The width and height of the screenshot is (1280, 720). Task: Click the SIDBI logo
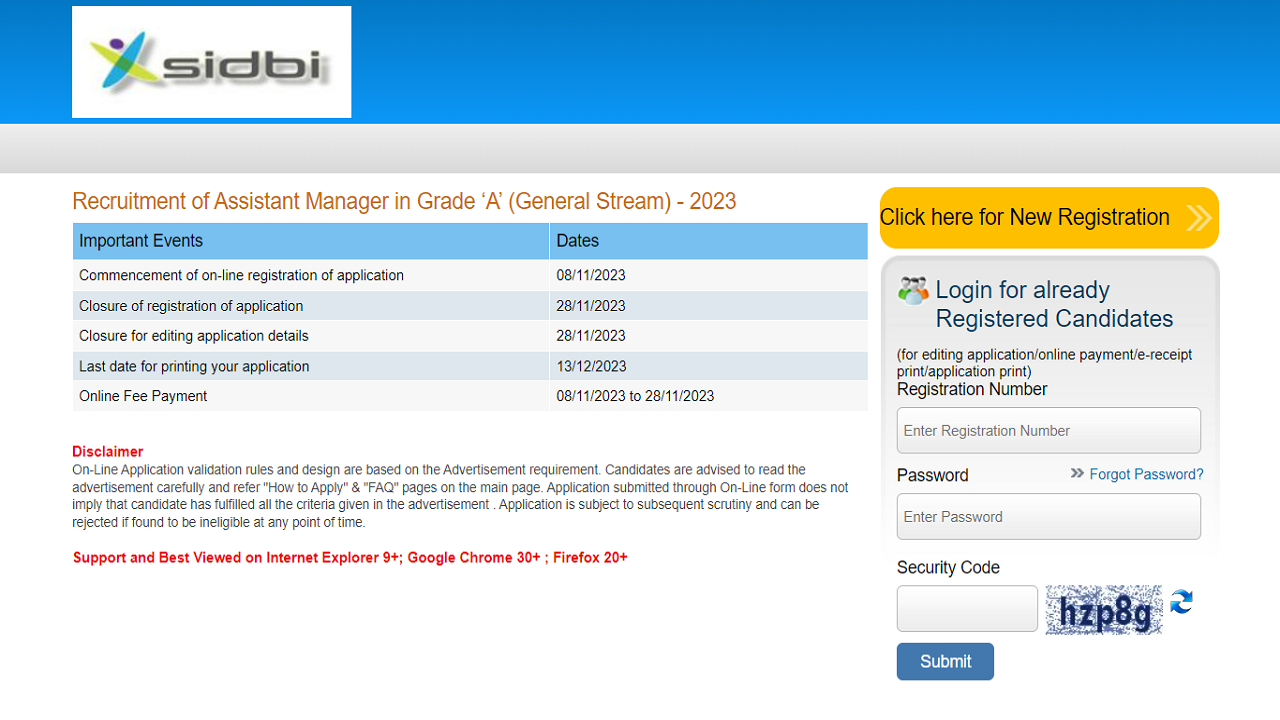[x=211, y=61]
